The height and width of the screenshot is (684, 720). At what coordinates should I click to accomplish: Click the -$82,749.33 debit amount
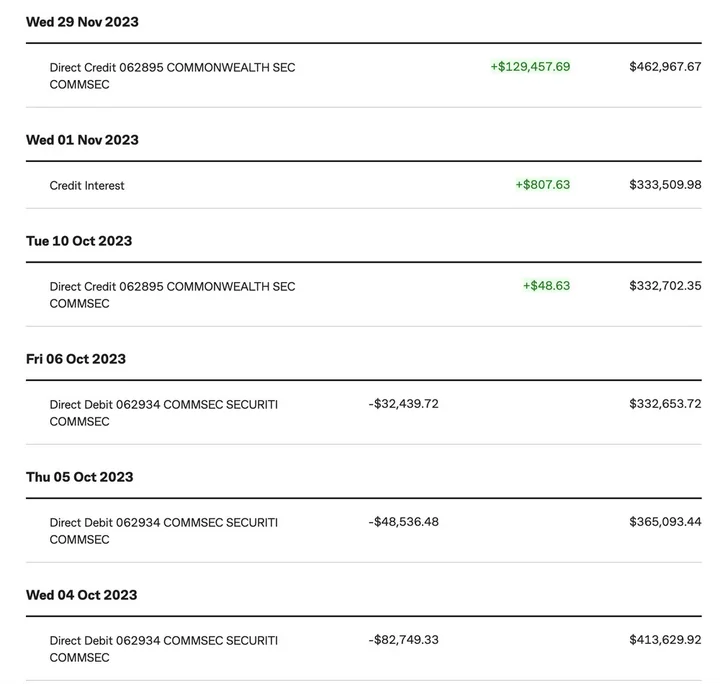click(403, 640)
